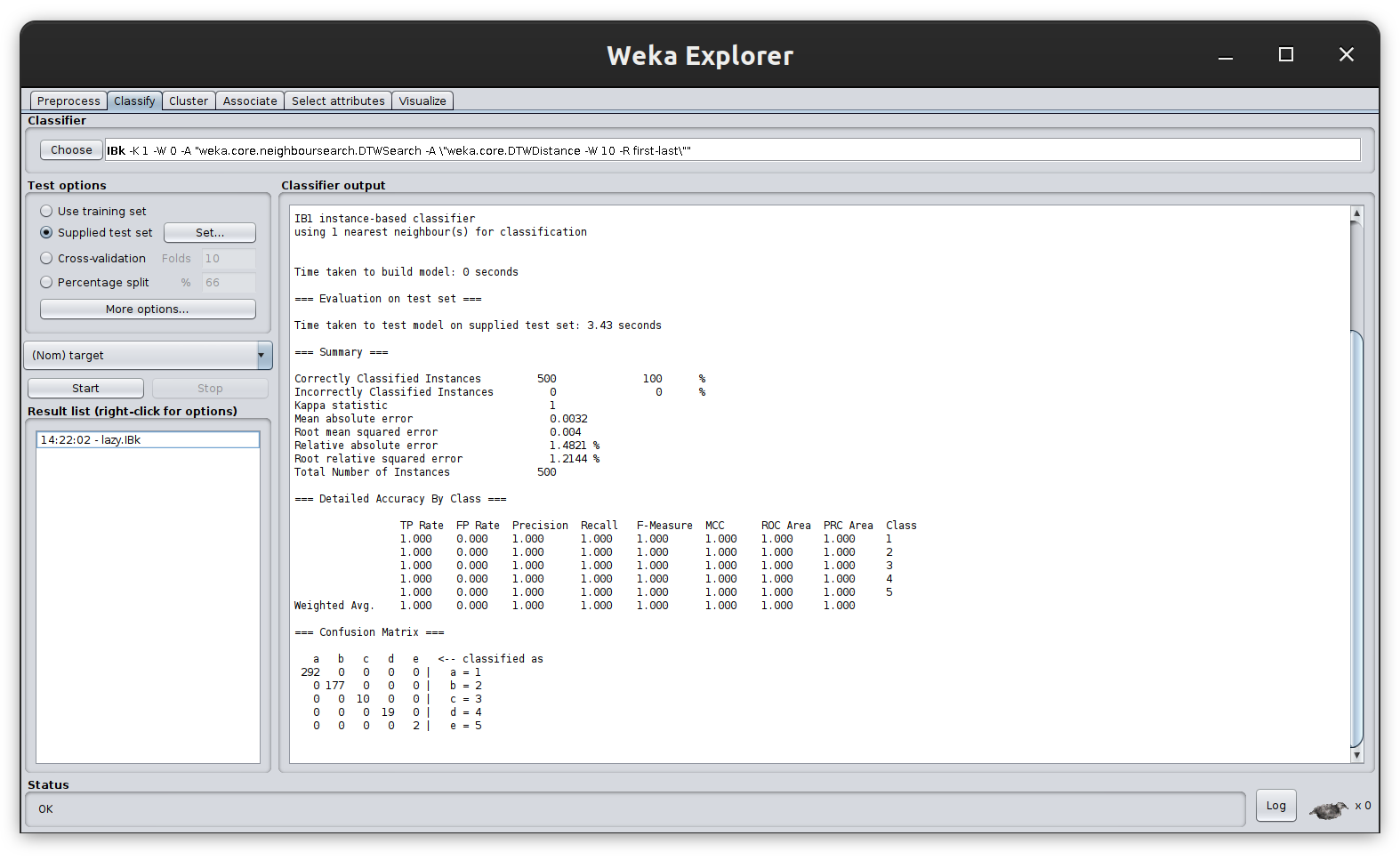Click the percentage split value field
Screen dimensions: 1400x860
pos(229,282)
